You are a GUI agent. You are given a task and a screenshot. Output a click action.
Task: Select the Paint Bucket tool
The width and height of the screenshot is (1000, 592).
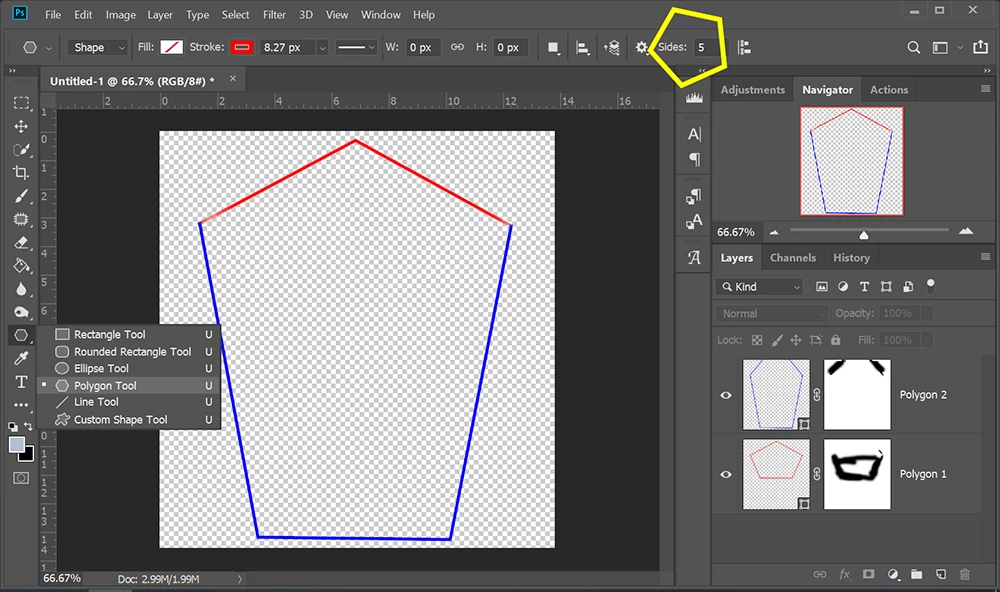click(x=21, y=266)
